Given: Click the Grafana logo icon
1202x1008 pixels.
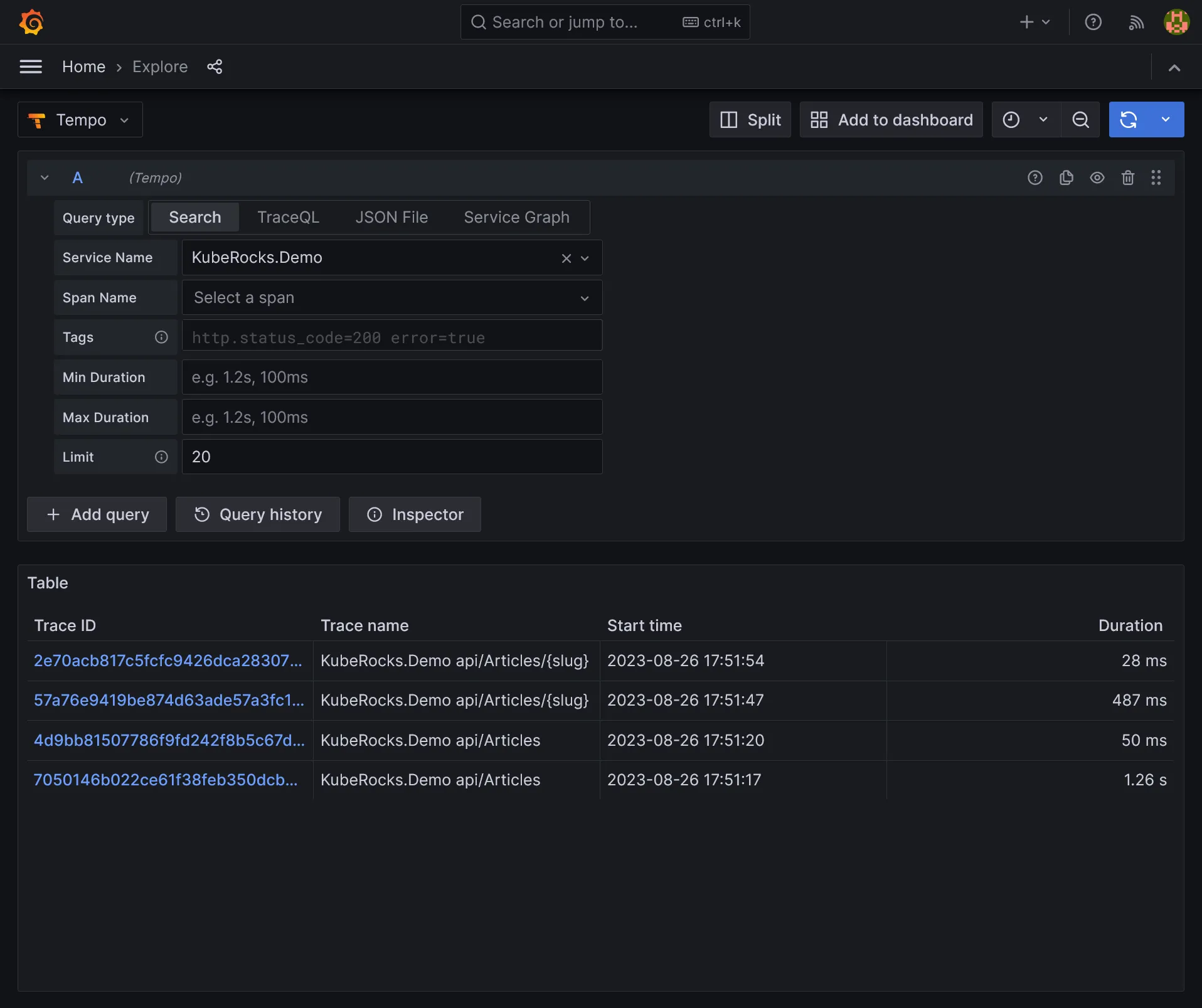Looking at the screenshot, I should click(31, 23).
